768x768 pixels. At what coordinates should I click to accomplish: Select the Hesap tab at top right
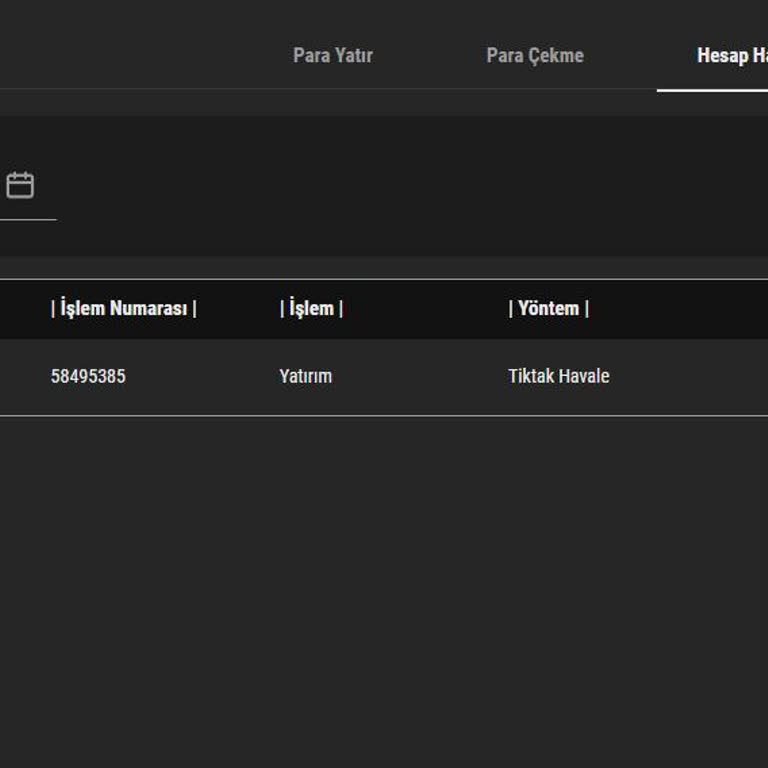(x=732, y=55)
